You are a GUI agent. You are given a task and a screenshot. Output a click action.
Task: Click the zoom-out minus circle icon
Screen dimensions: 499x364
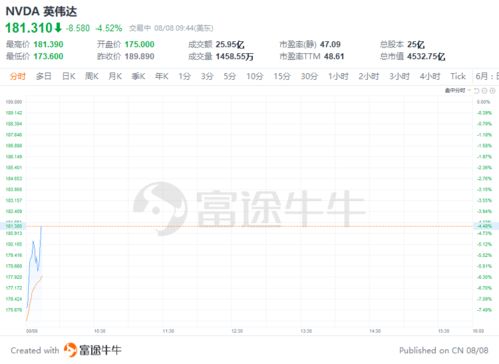tap(484, 91)
